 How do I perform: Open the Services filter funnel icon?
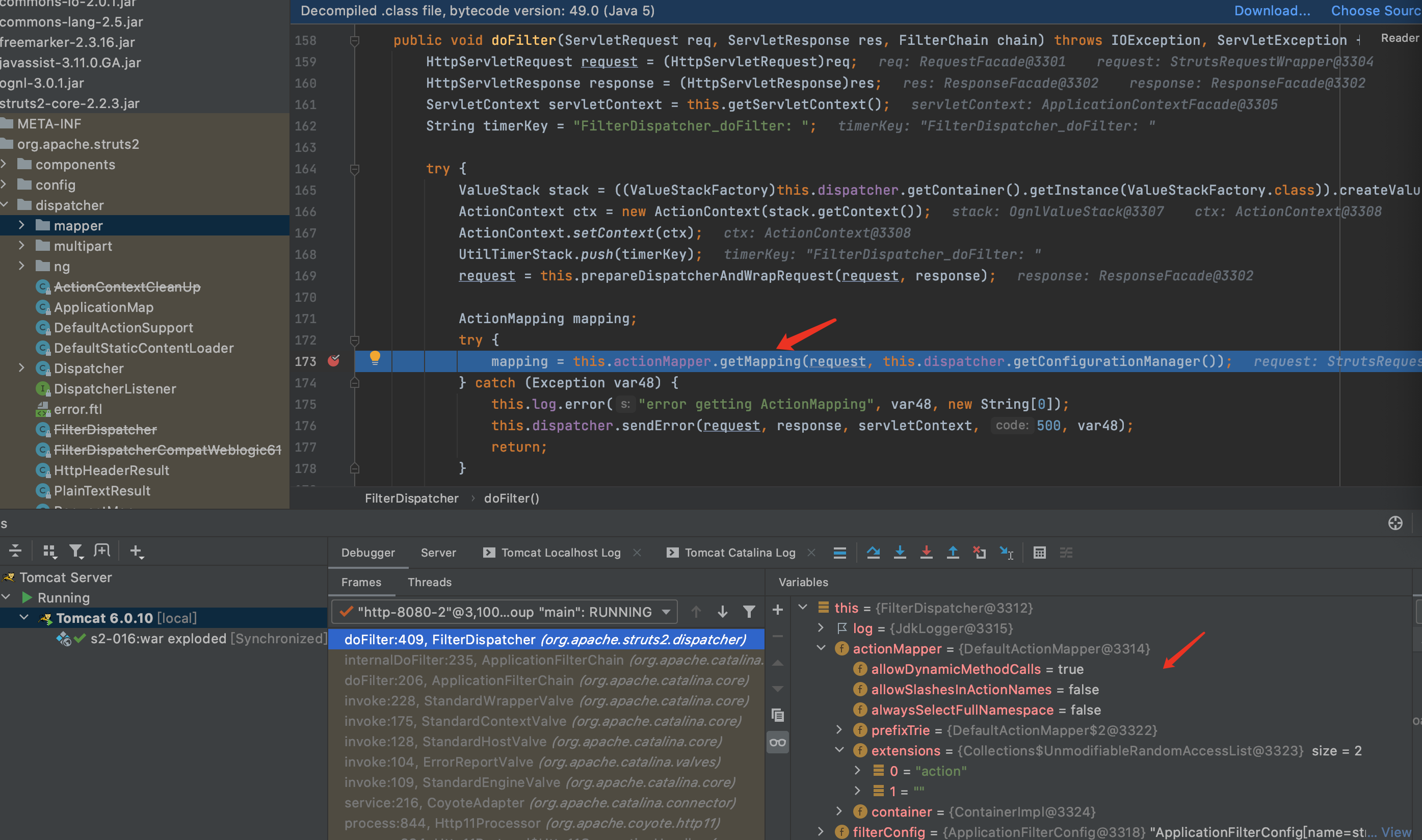pos(76,551)
